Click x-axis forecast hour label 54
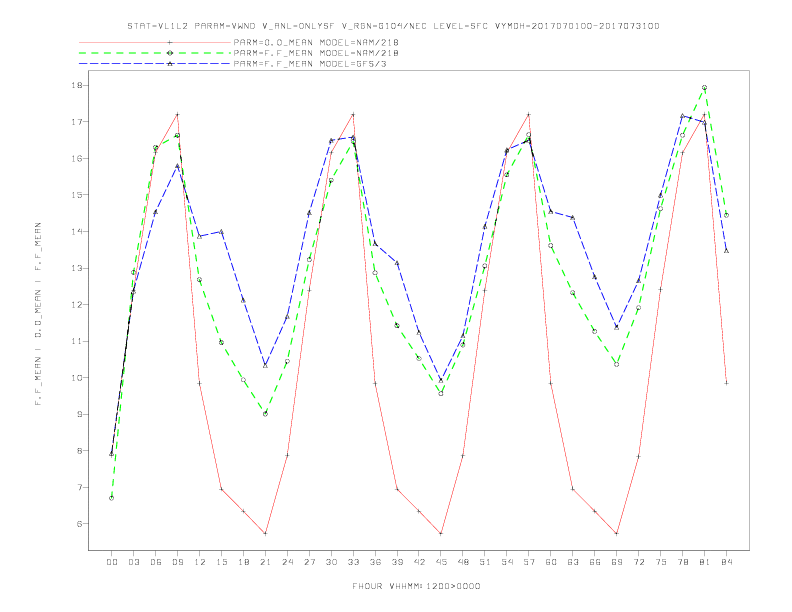 coord(507,562)
